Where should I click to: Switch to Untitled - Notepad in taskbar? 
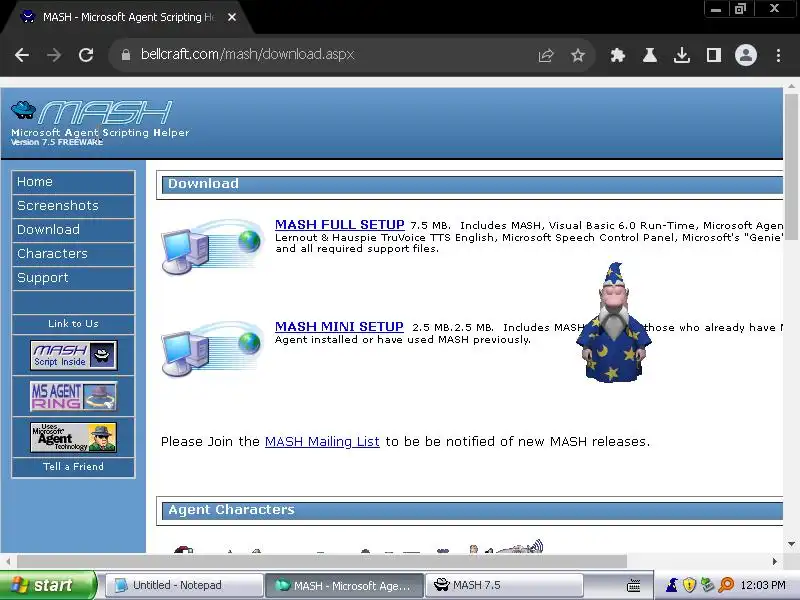click(x=184, y=585)
